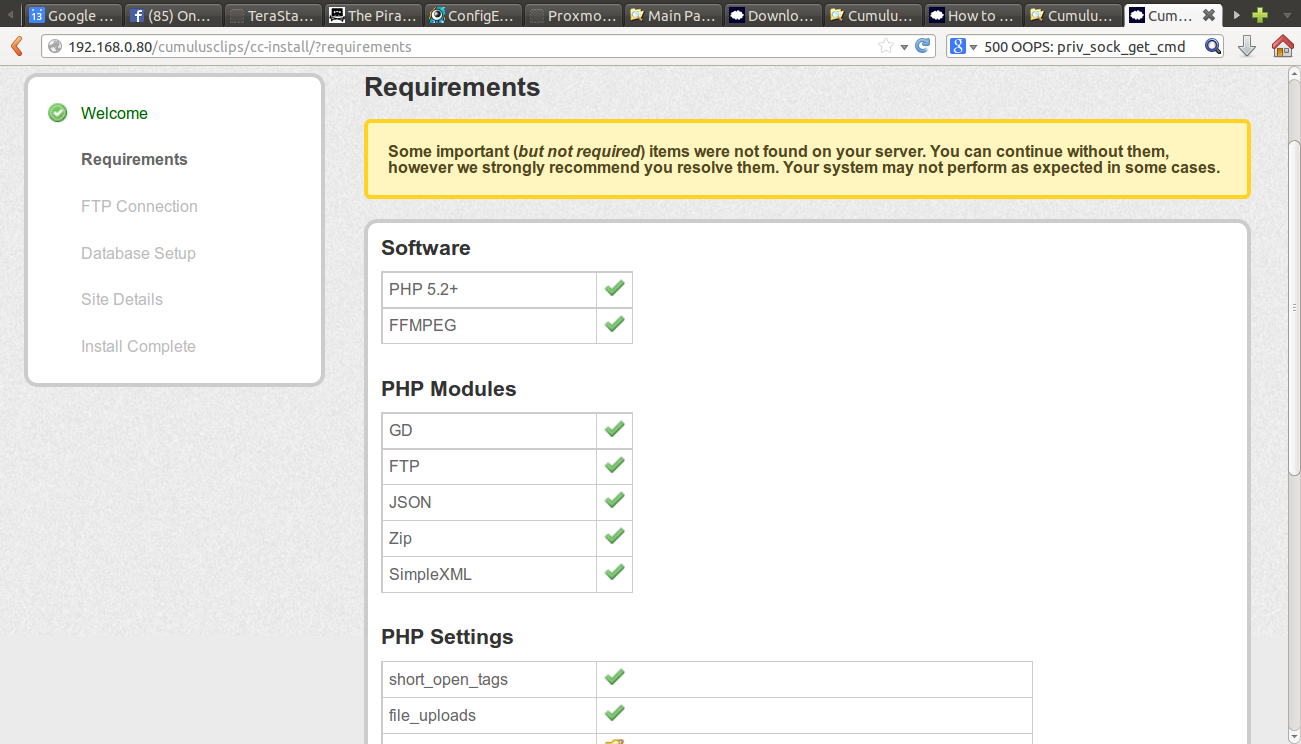Image resolution: width=1301 pixels, height=744 pixels.
Task: Switch to the How to ... tab
Action: point(973,15)
